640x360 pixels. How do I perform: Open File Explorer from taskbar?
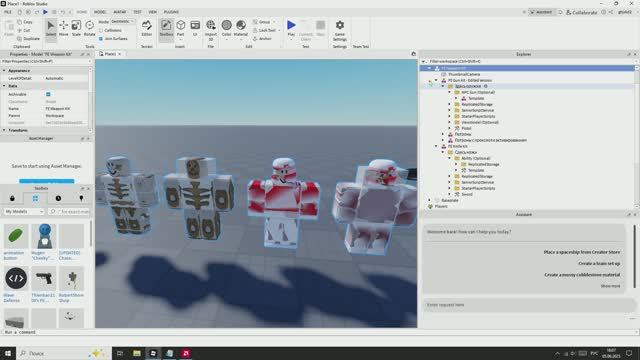pyautogui.click(x=137, y=353)
